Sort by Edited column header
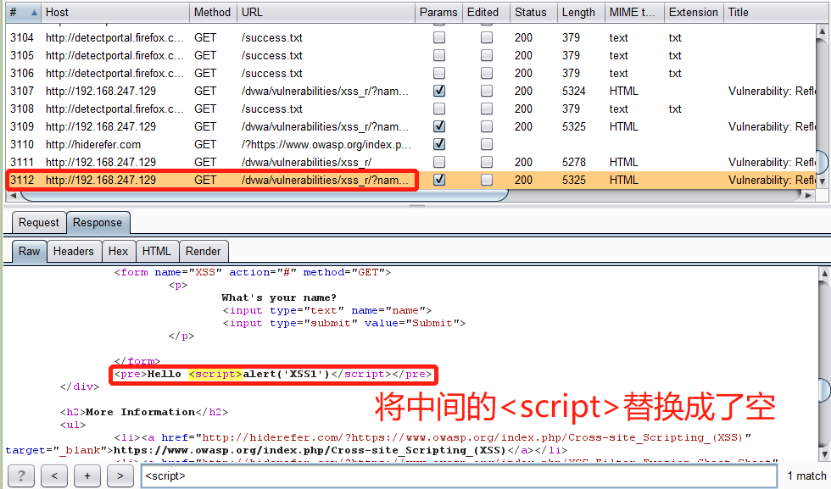831x489 pixels. click(486, 12)
